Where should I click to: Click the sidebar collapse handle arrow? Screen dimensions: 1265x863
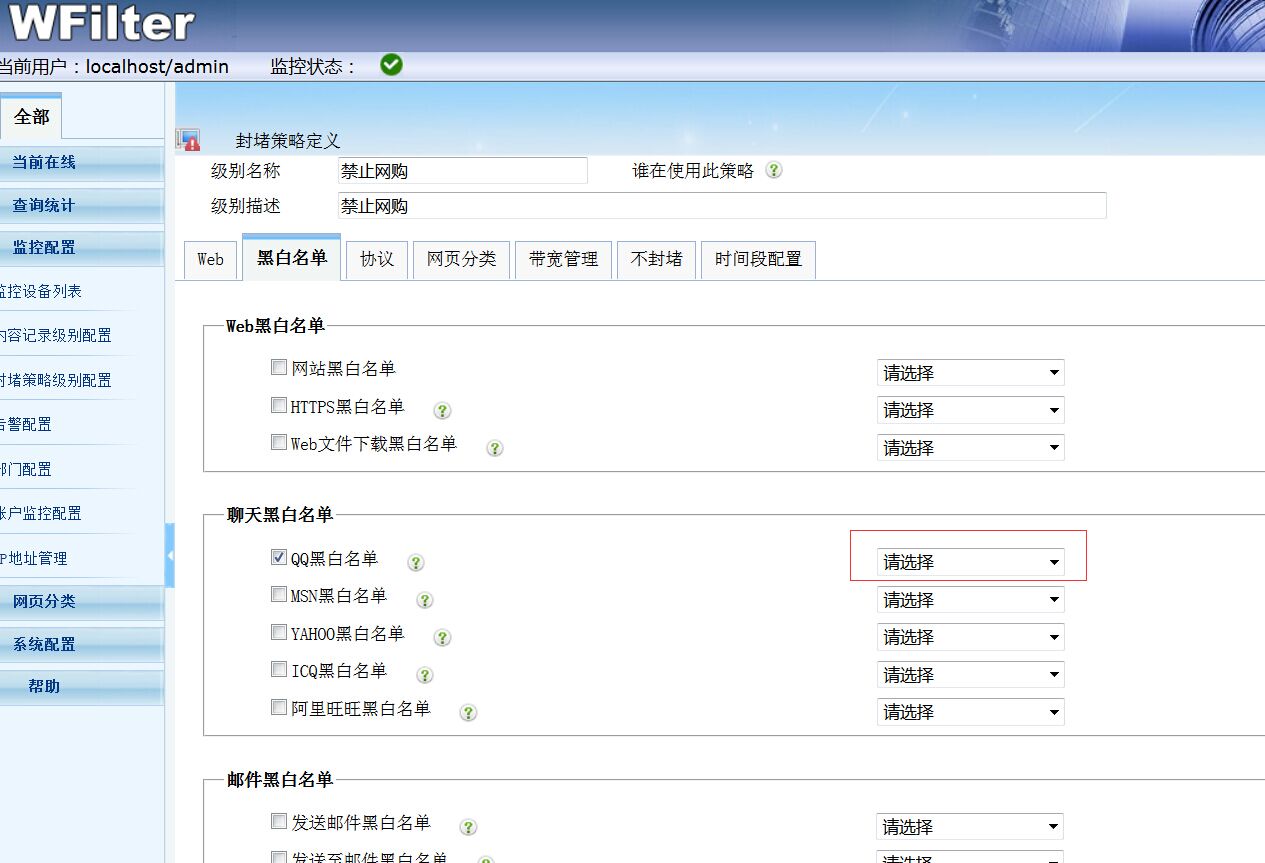pyautogui.click(x=170, y=555)
